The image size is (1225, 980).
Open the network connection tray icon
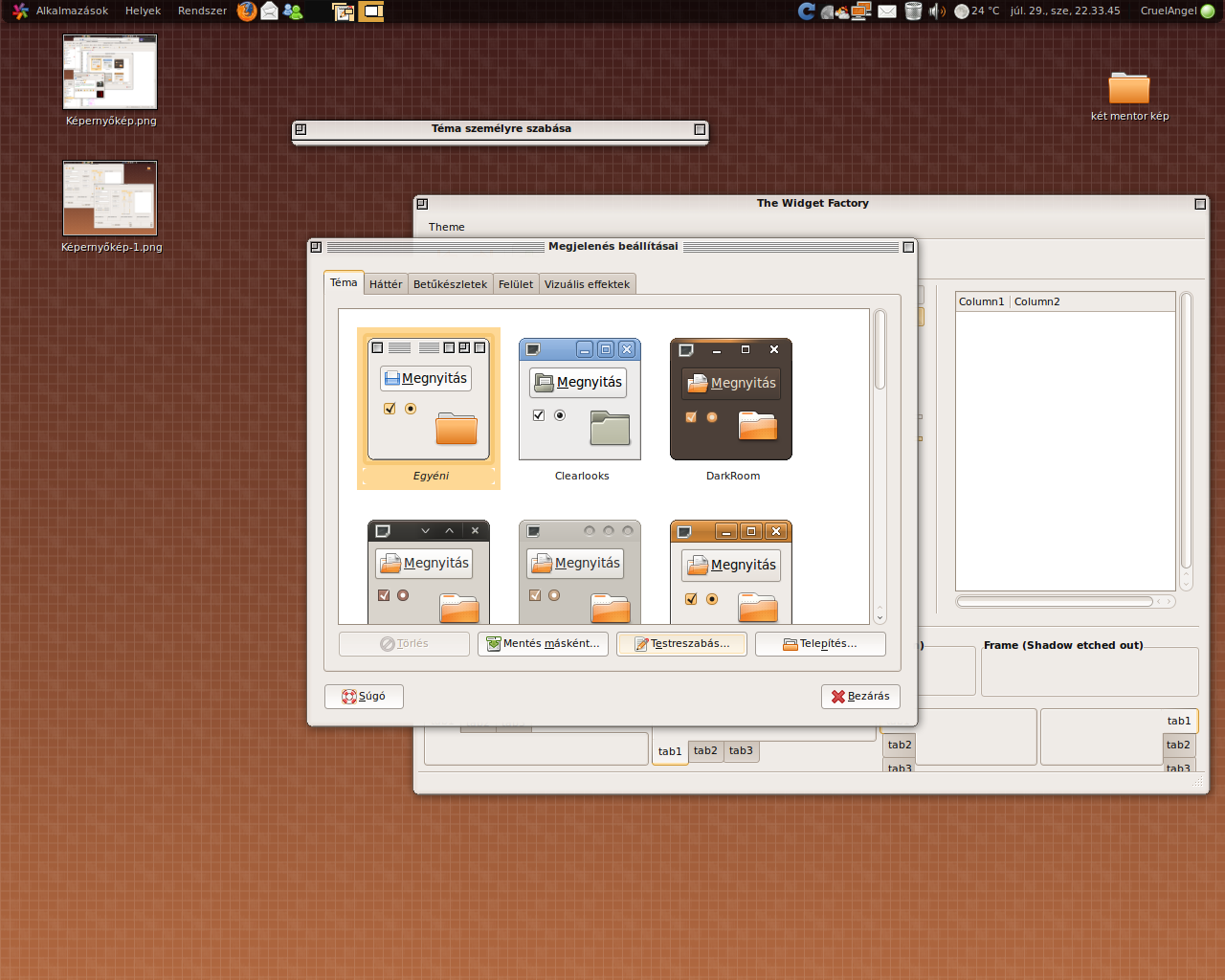[x=861, y=11]
